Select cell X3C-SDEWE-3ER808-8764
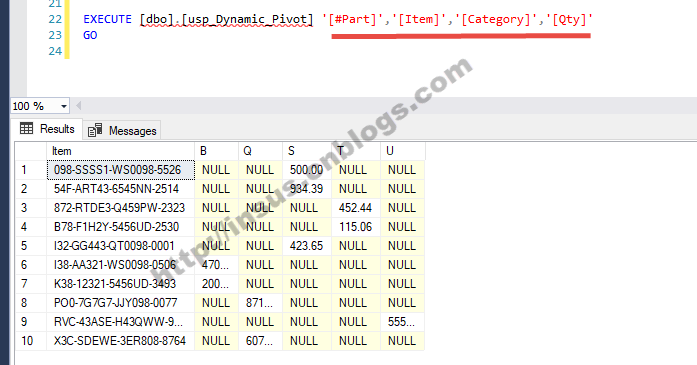The height and width of the screenshot is (365, 697). pyautogui.click(x=120, y=341)
